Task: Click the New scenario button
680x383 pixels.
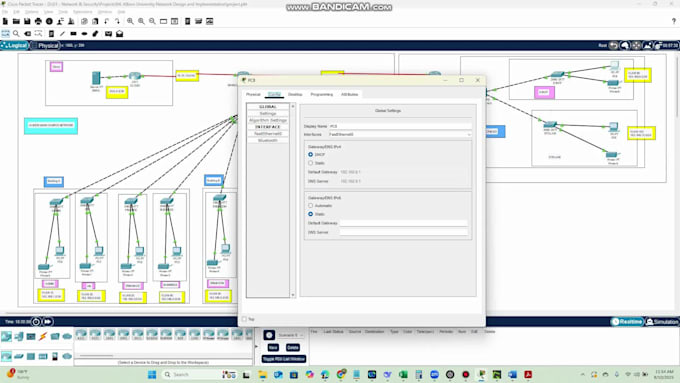Action: click(x=273, y=347)
